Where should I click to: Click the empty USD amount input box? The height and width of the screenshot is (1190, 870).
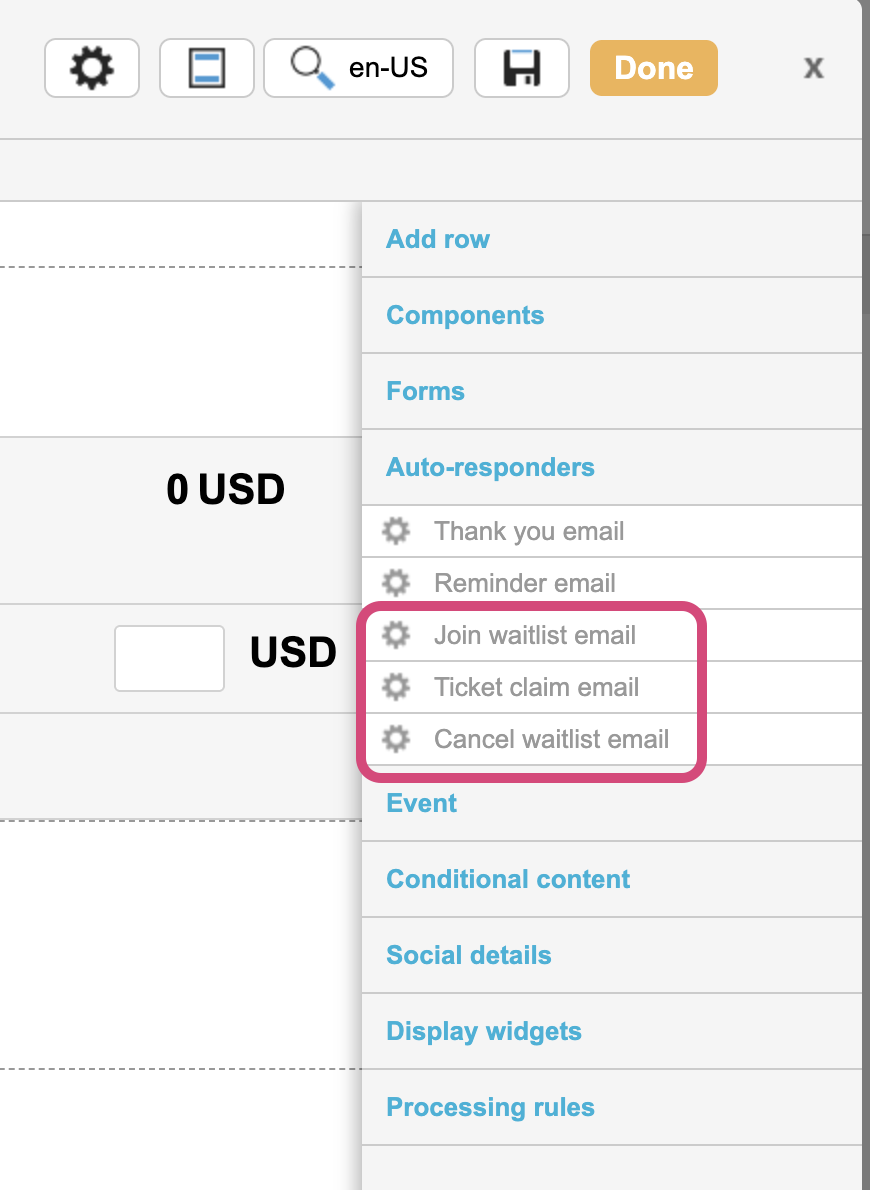(x=169, y=658)
